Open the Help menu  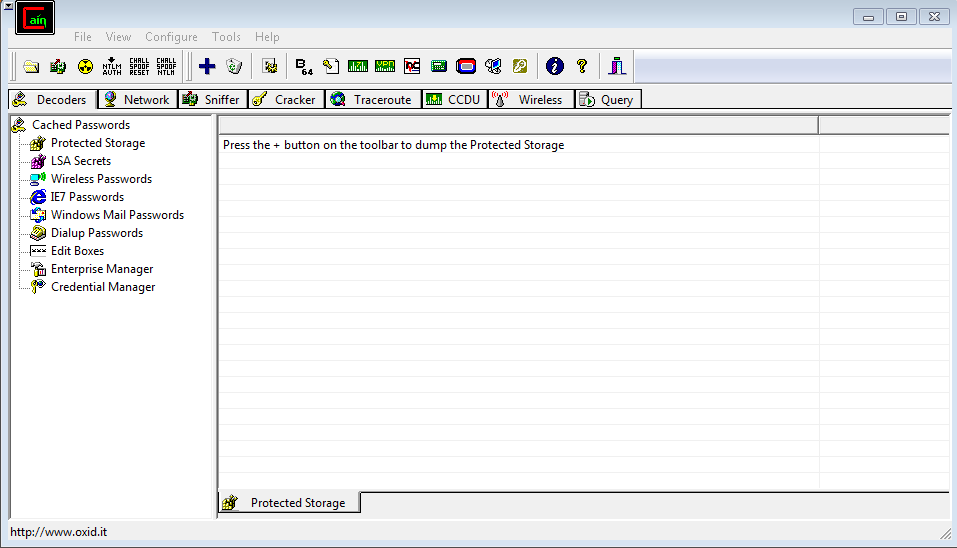[267, 37]
